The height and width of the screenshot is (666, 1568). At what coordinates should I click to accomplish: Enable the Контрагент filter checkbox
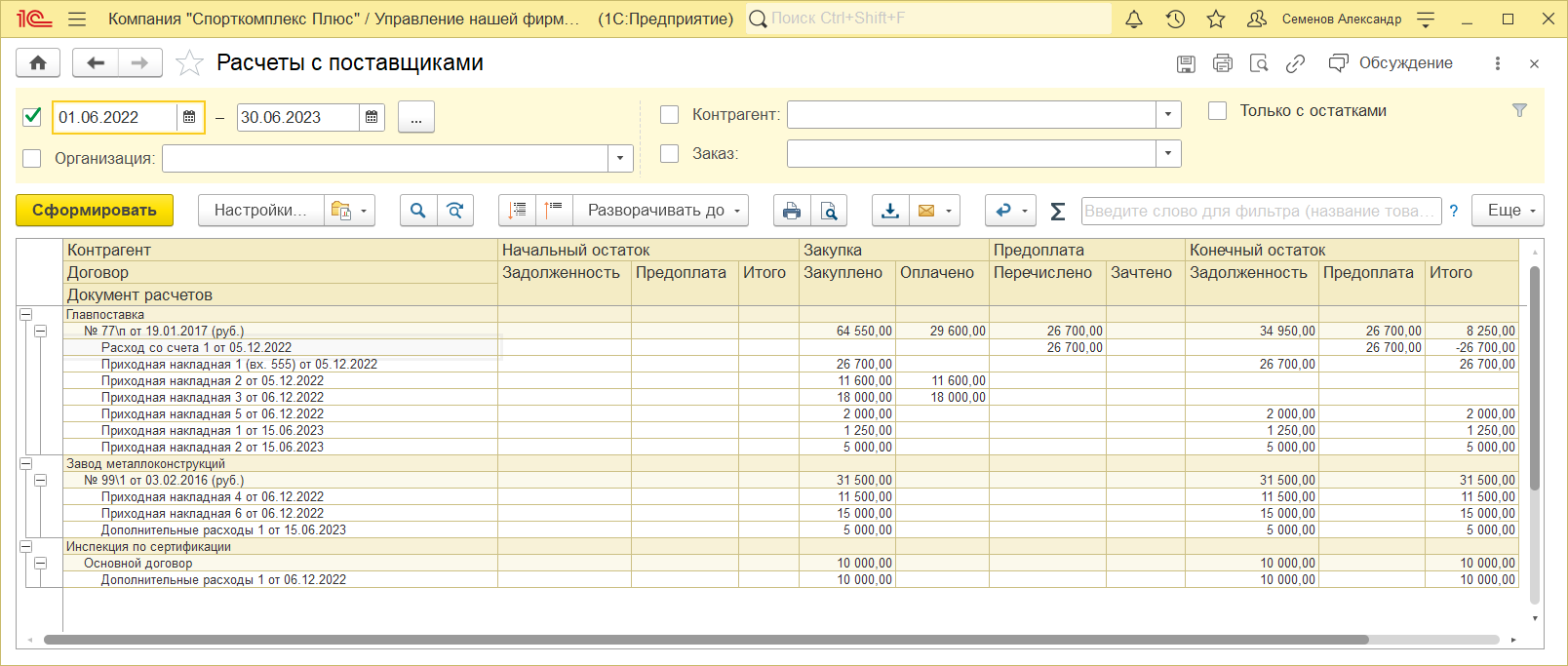670,114
